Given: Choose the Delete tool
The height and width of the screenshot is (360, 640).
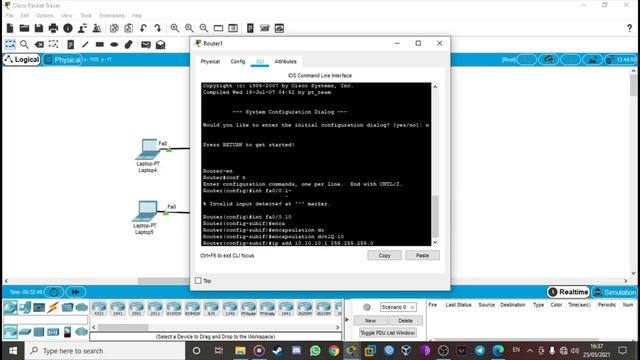Looking at the screenshot, I should click(39, 44).
